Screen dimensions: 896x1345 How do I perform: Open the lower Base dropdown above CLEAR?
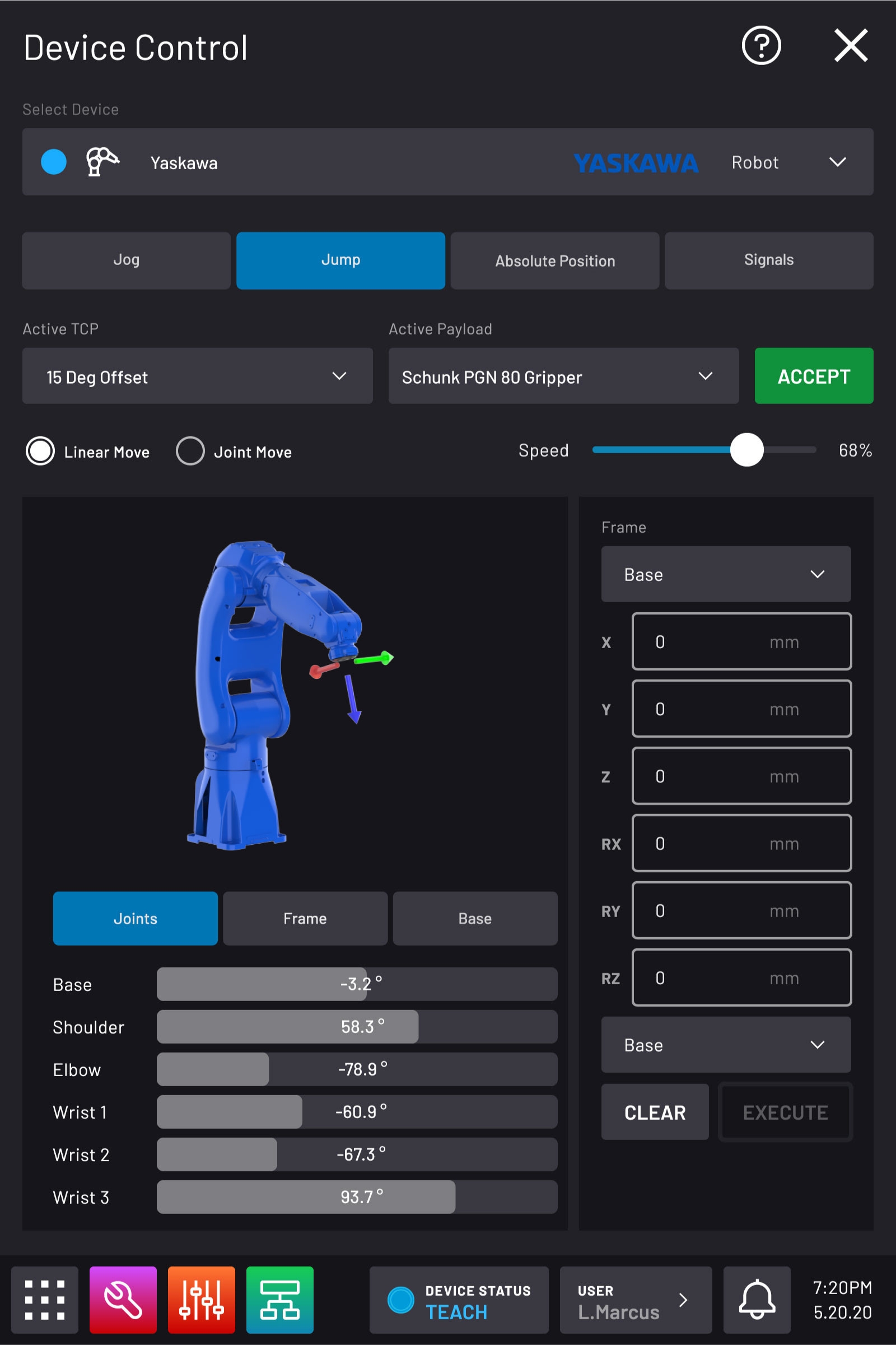[x=726, y=1044]
